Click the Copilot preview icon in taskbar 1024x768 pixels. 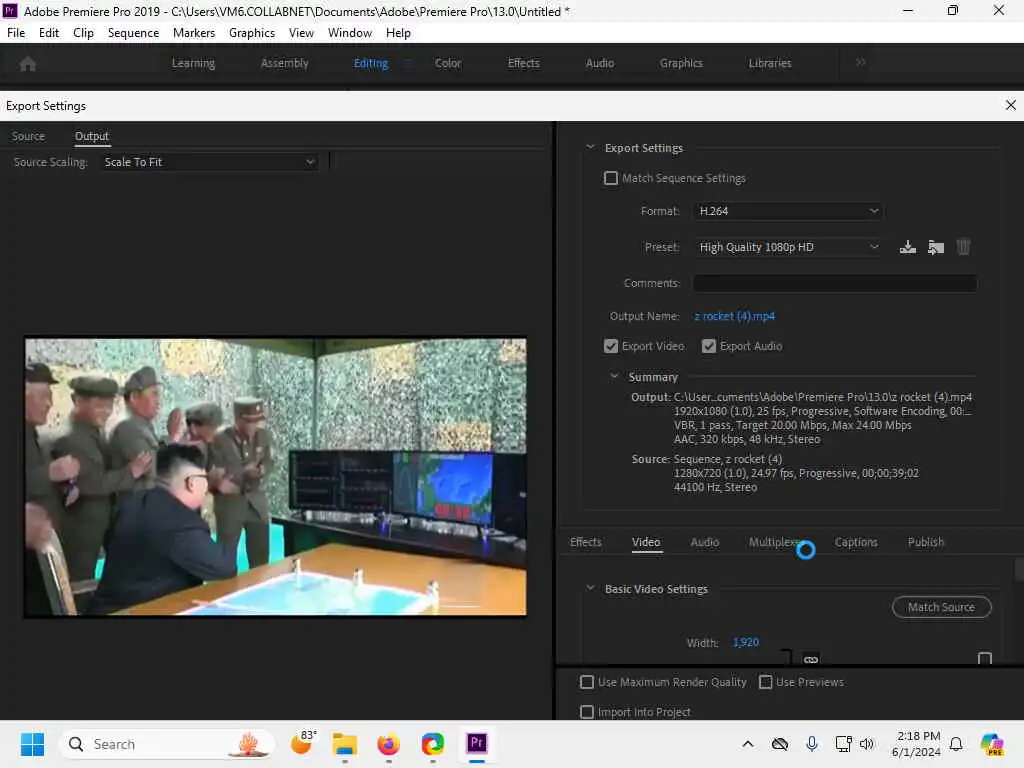(x=992, y=744)
